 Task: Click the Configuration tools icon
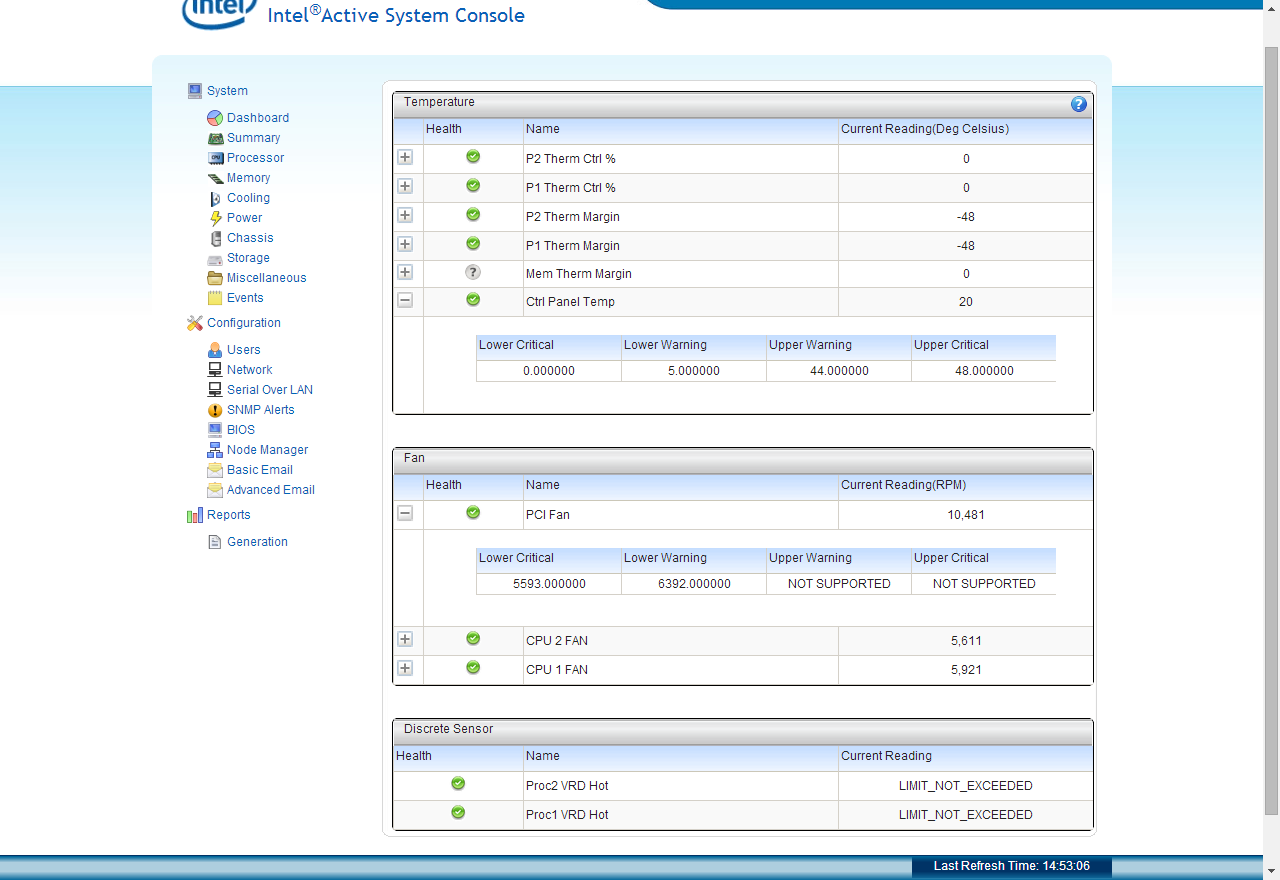coord(195,323)
